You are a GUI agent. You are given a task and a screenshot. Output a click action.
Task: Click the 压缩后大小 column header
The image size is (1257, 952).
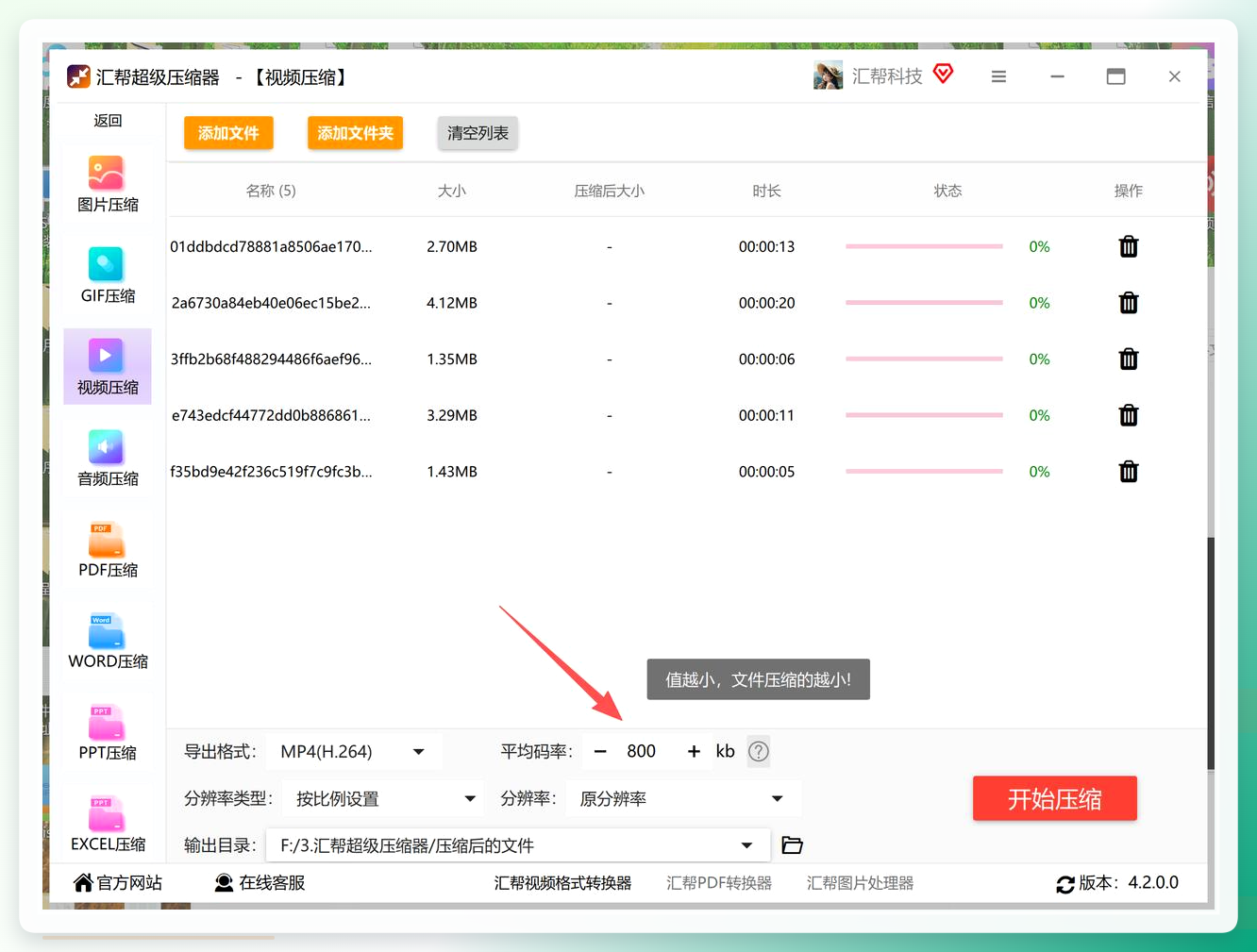tap(610, 192)
